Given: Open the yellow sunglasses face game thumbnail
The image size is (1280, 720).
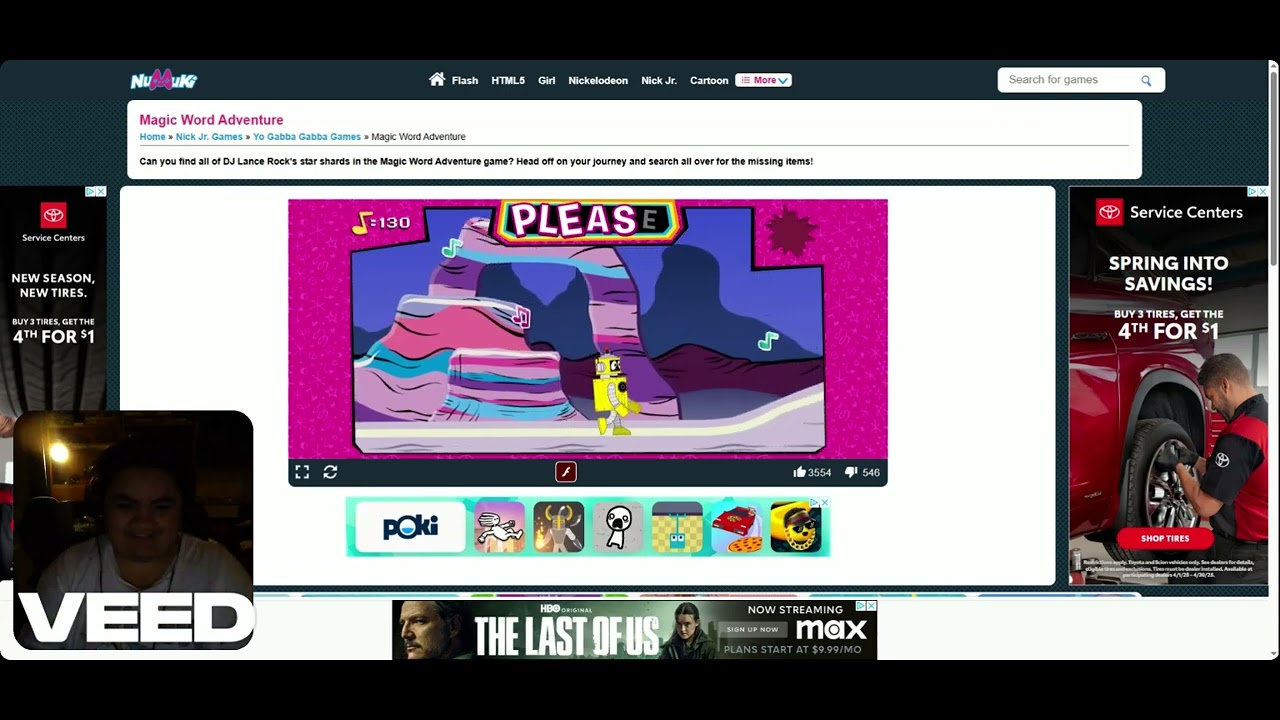Looking at the screenshot, I should pos(796,527).
